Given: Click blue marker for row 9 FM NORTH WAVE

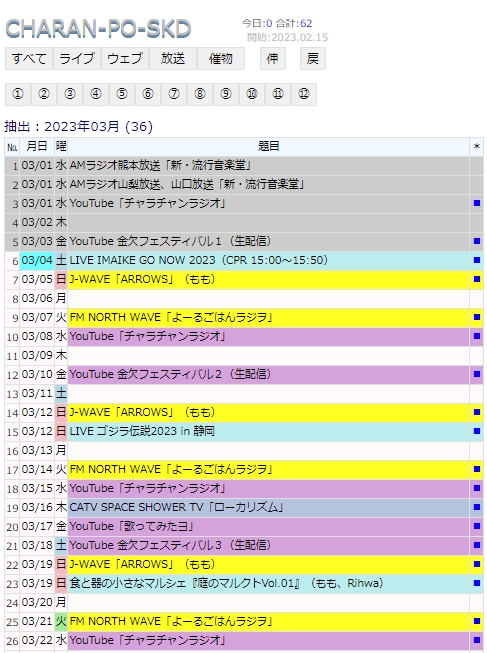Looking at the screenshot, I should pyautogui.click(x=477, y=317).
